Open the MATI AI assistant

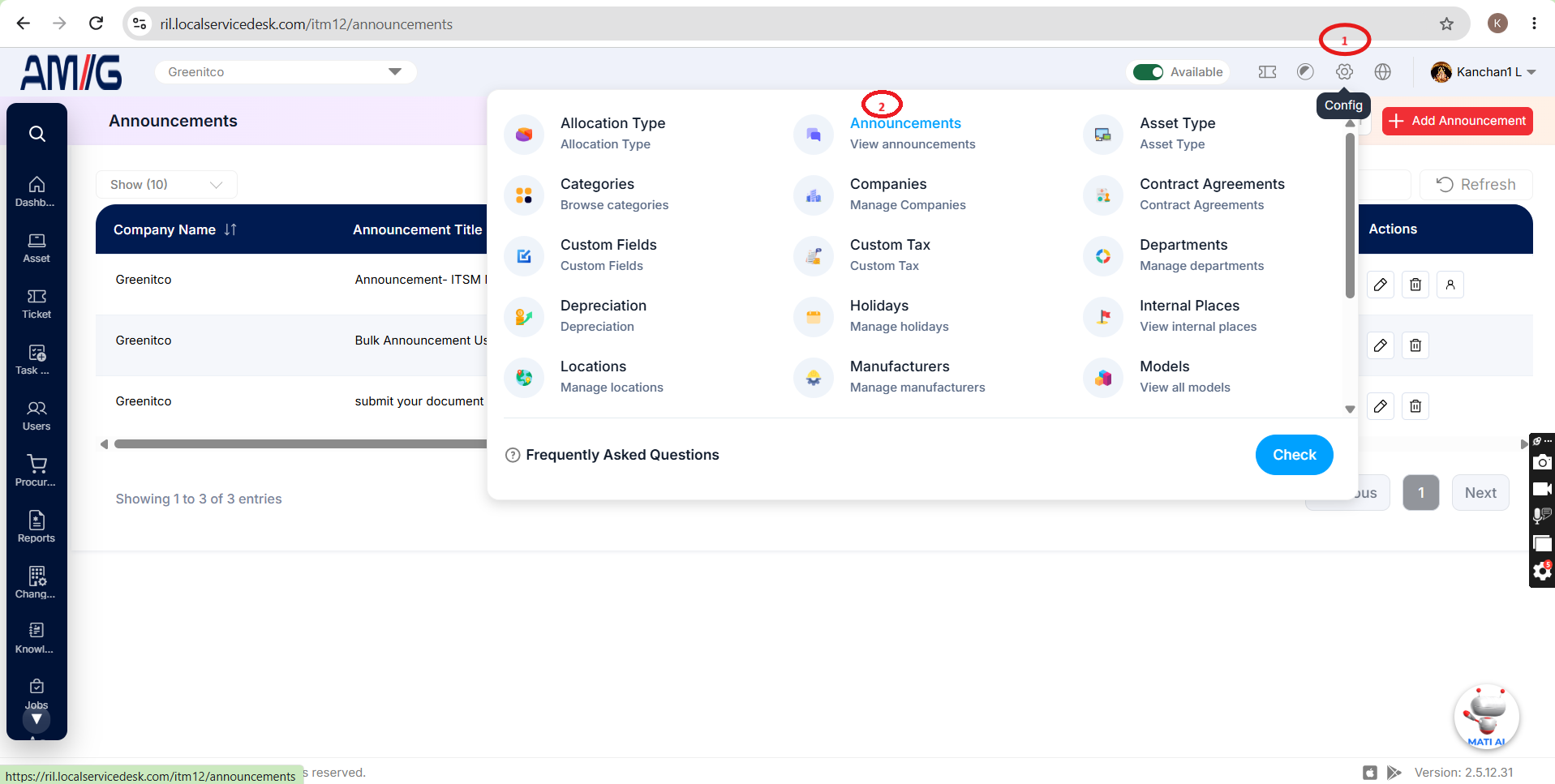click(1486, 717)
